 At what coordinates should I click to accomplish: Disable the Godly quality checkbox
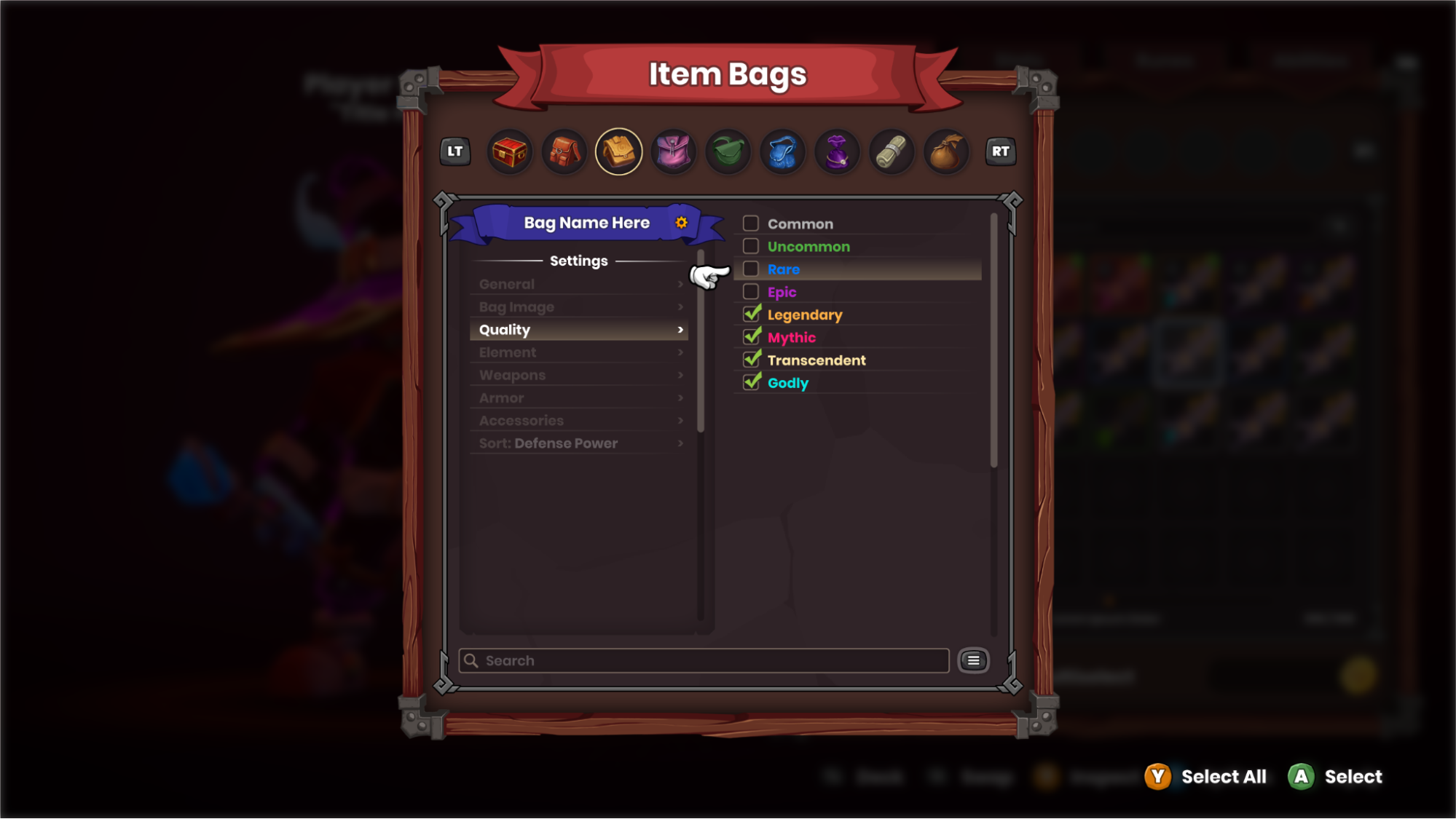pos(751,383)
